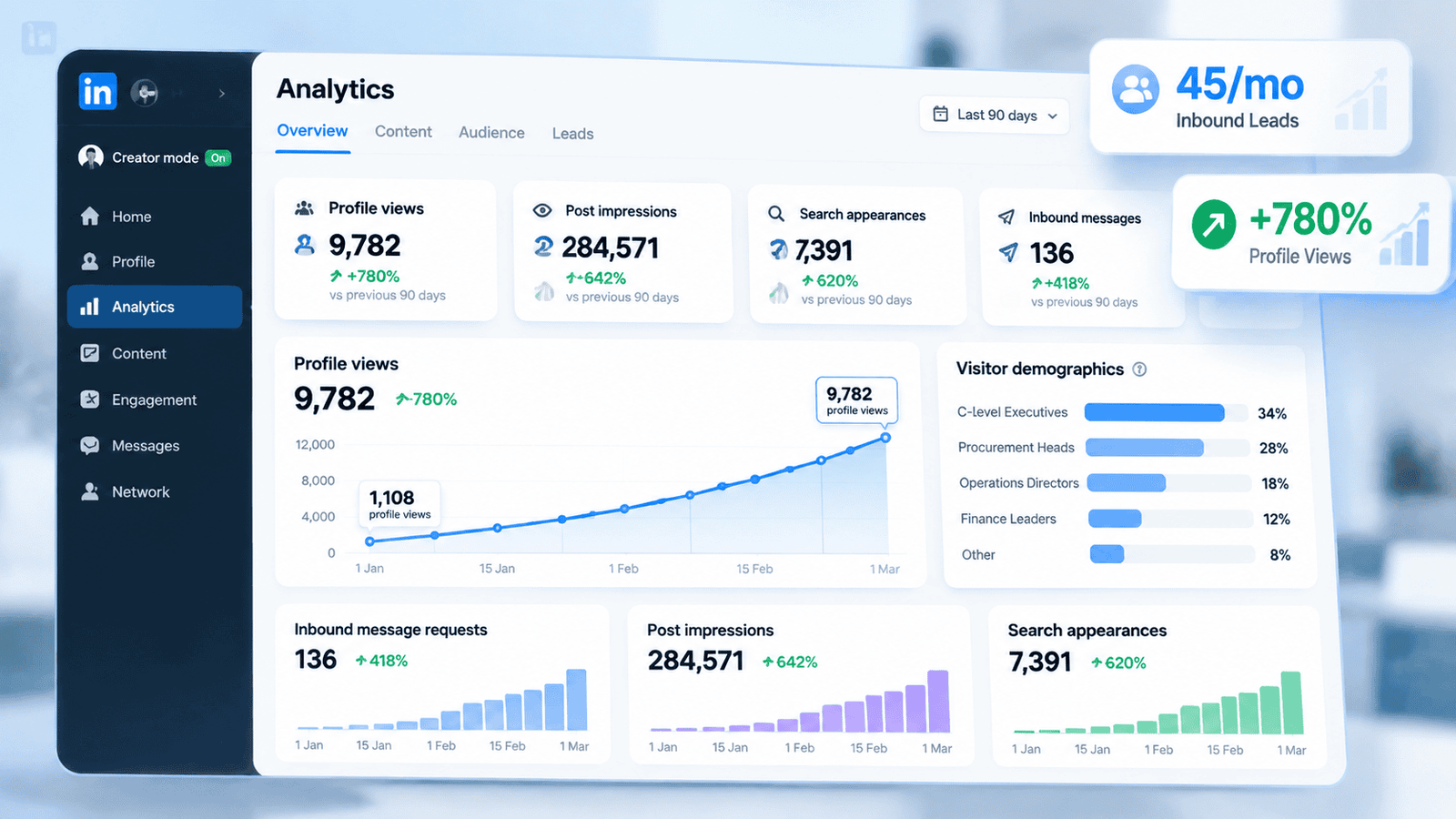Select Analytics in the sidebar

coord(155,307)
